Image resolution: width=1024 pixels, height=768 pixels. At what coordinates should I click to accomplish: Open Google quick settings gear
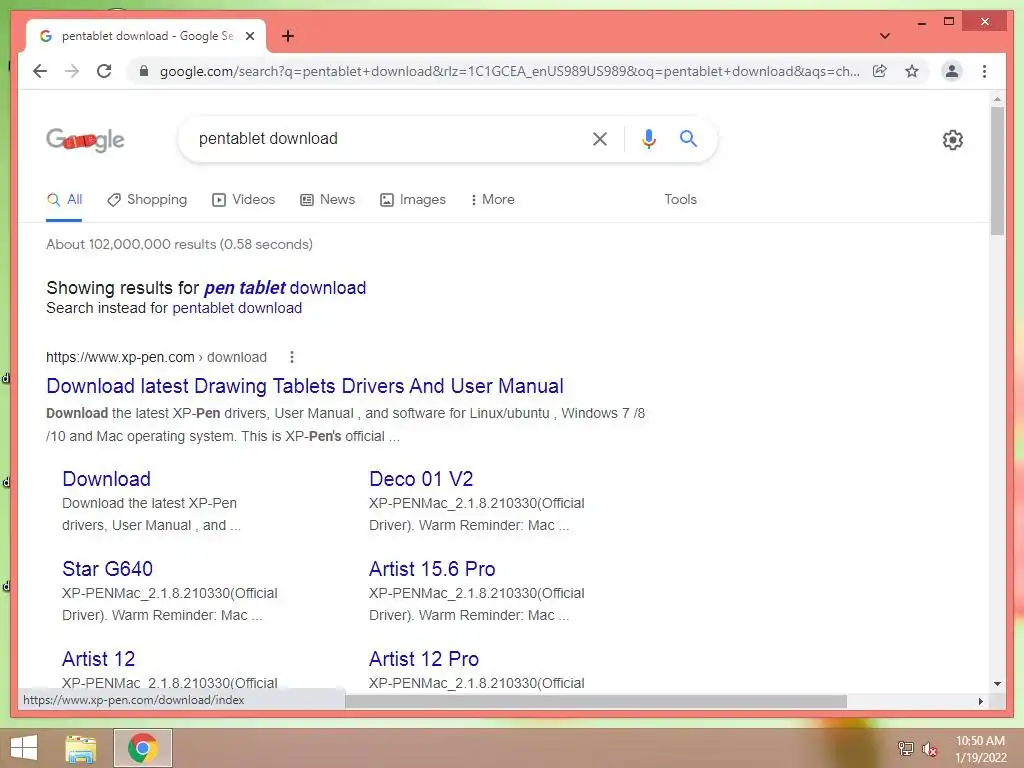[x=953, y=140]
